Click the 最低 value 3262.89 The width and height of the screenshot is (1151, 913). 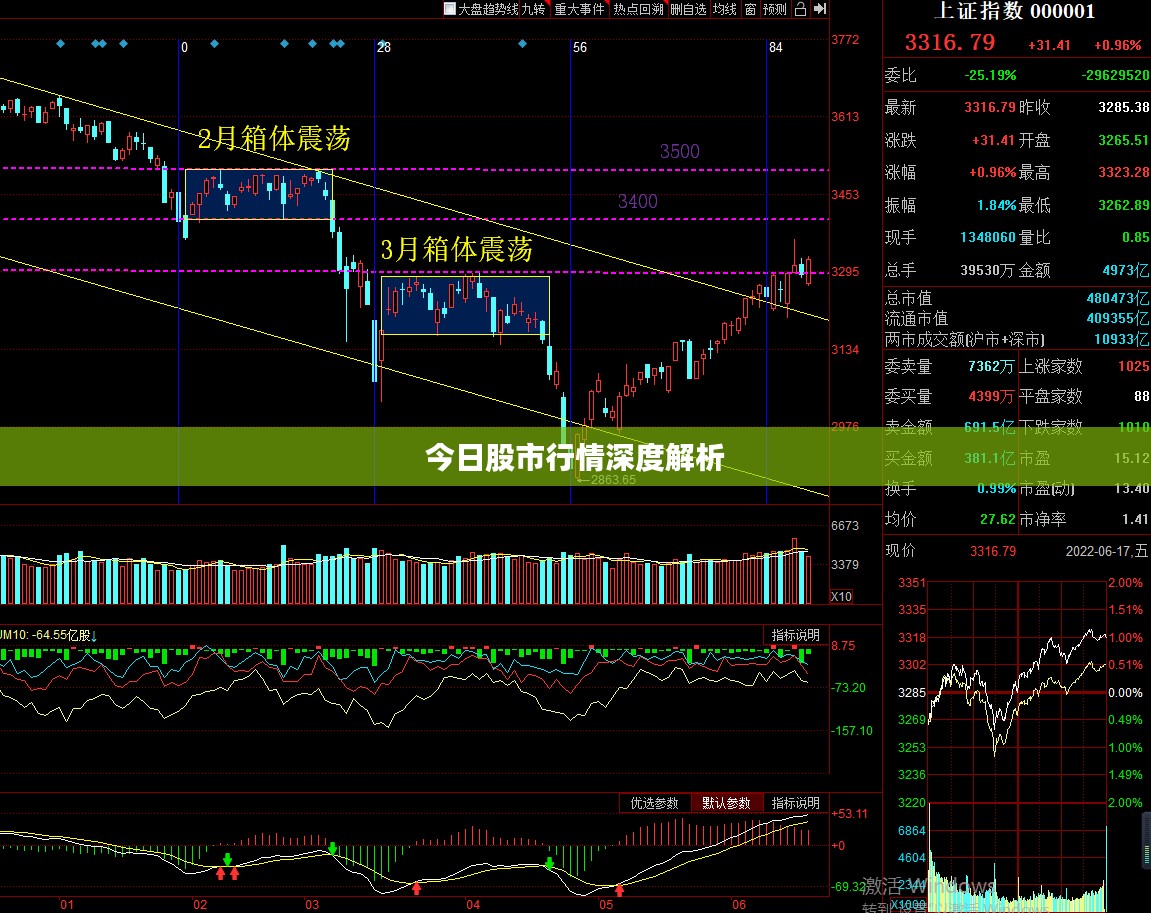pos(1124,205)
